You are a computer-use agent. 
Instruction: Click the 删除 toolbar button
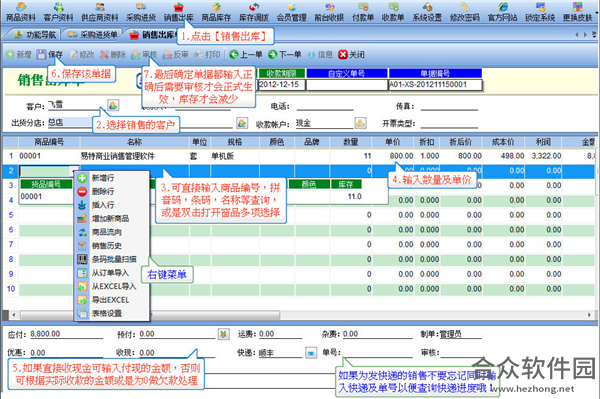(113, 54)
